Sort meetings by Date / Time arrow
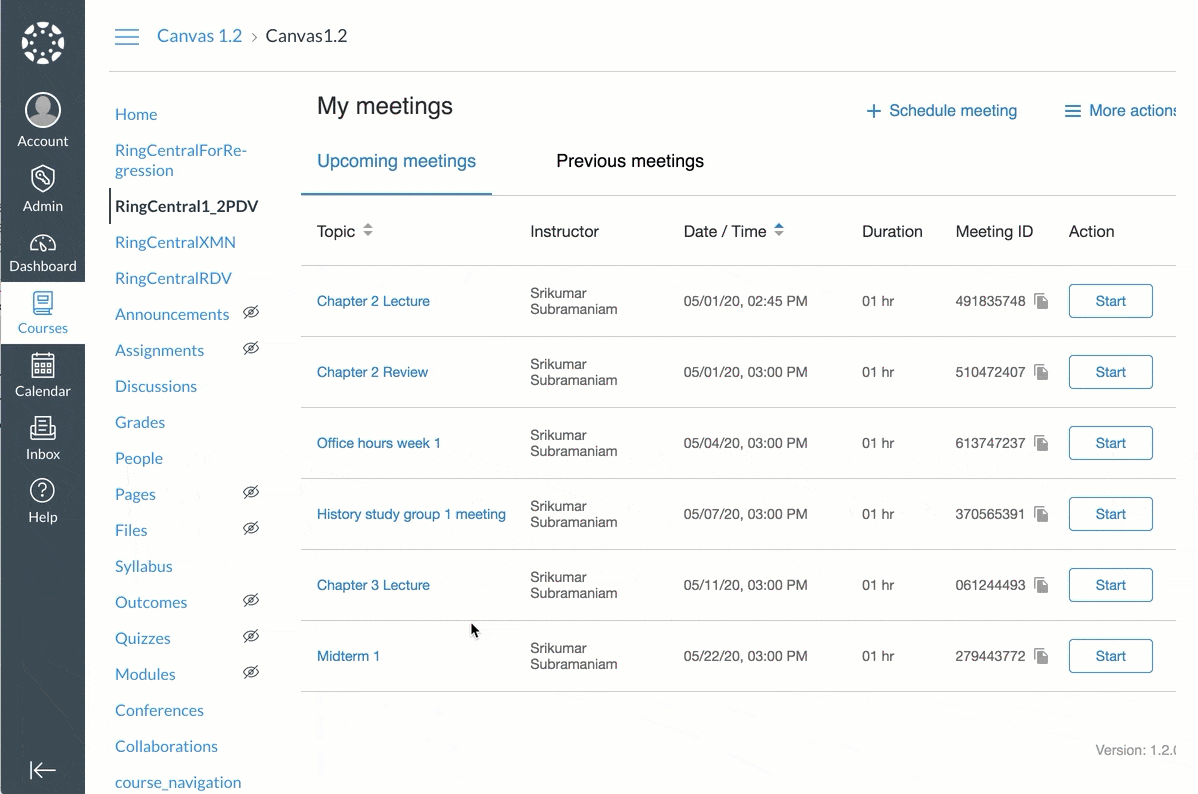The width and height of the screenshot is (1198, 794). [779, 231]
